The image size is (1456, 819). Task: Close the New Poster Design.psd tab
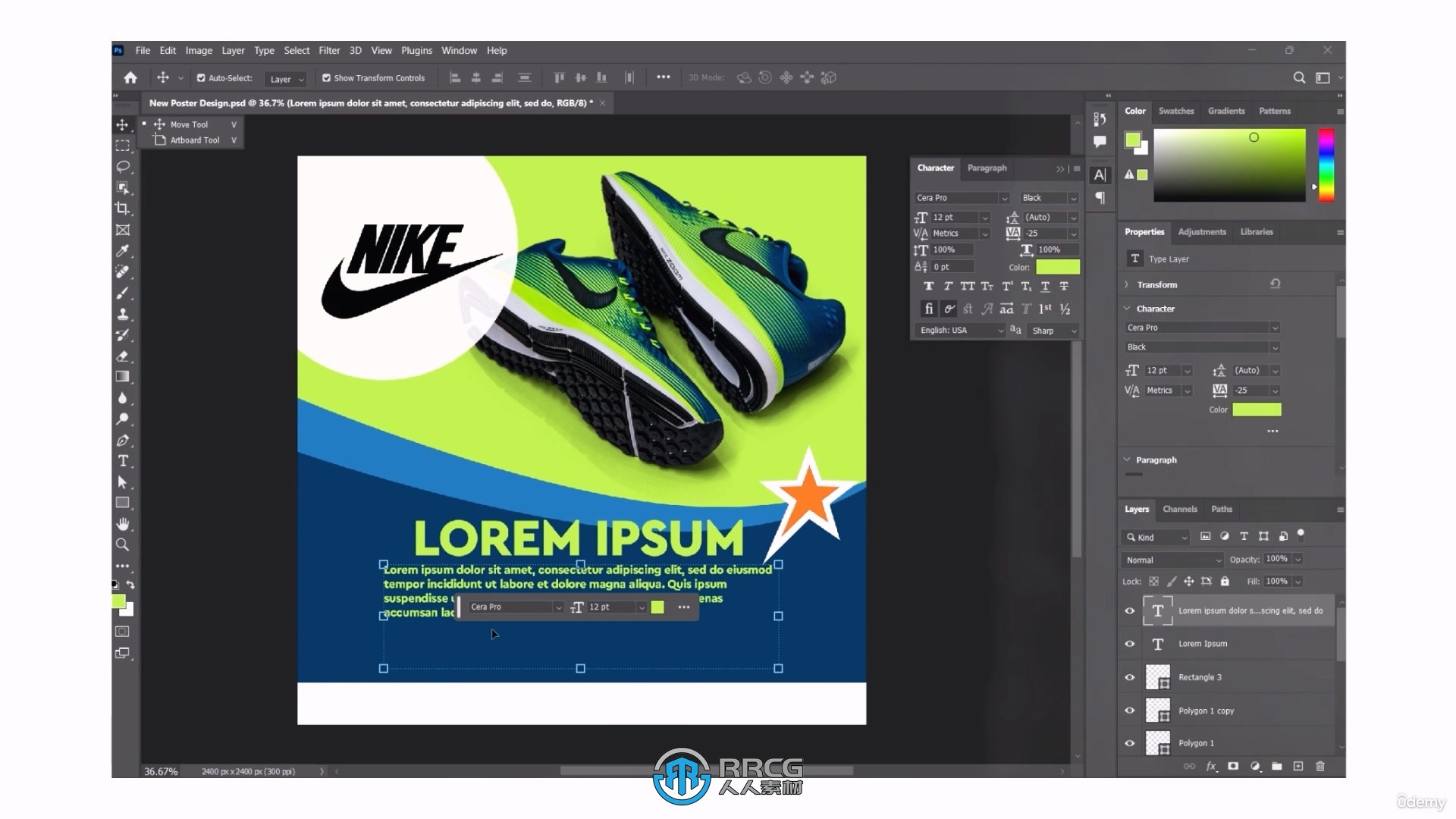point(603,103)
